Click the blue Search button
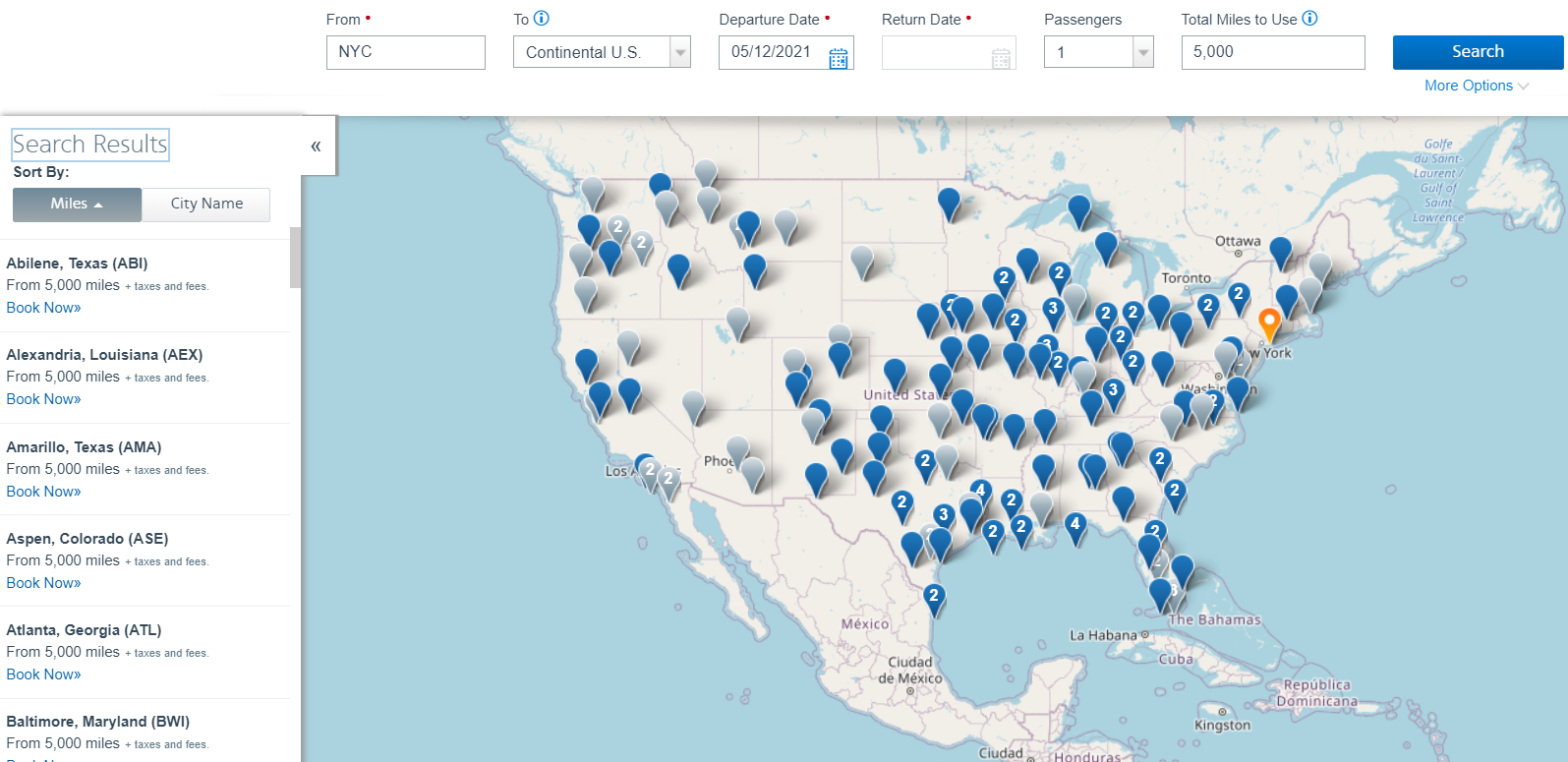The image size is (1568, 762). point(1477,52)
